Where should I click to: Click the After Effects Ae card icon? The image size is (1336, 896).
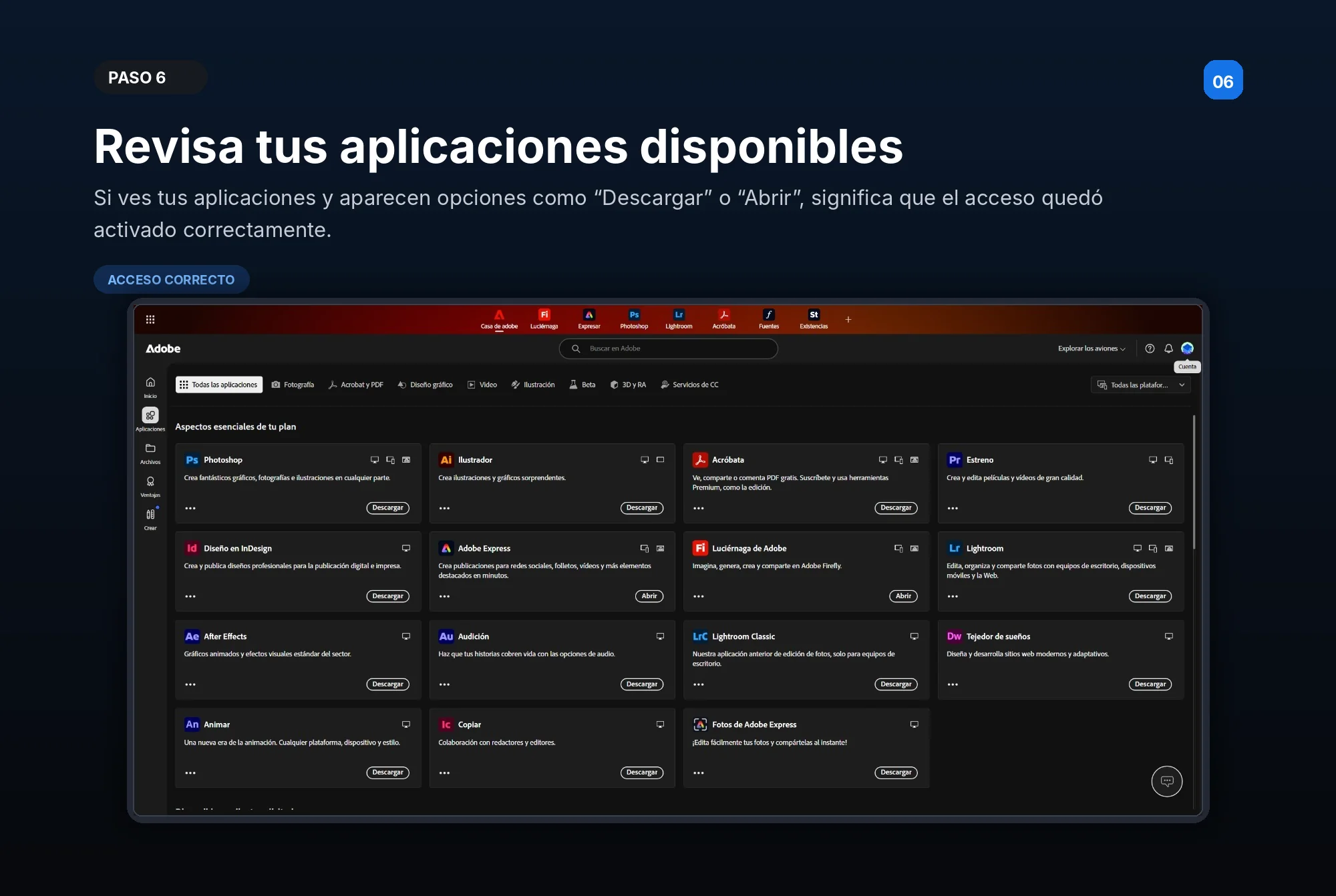point(192,636)
